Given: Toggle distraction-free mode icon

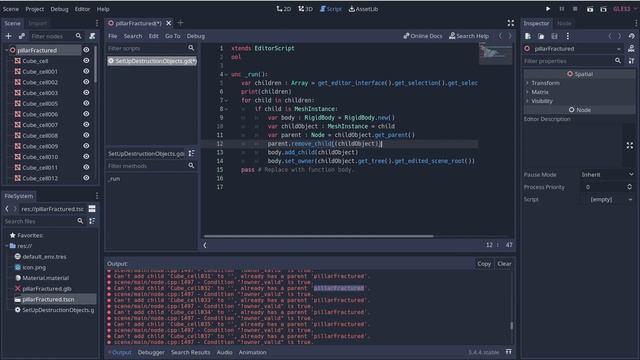Looking at the screenshot, I should (x=511, y=23).
